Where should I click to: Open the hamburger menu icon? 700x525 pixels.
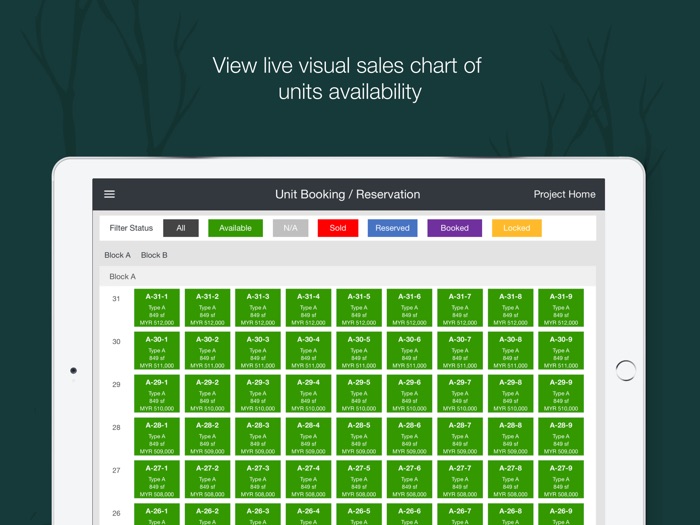point(110,194)
